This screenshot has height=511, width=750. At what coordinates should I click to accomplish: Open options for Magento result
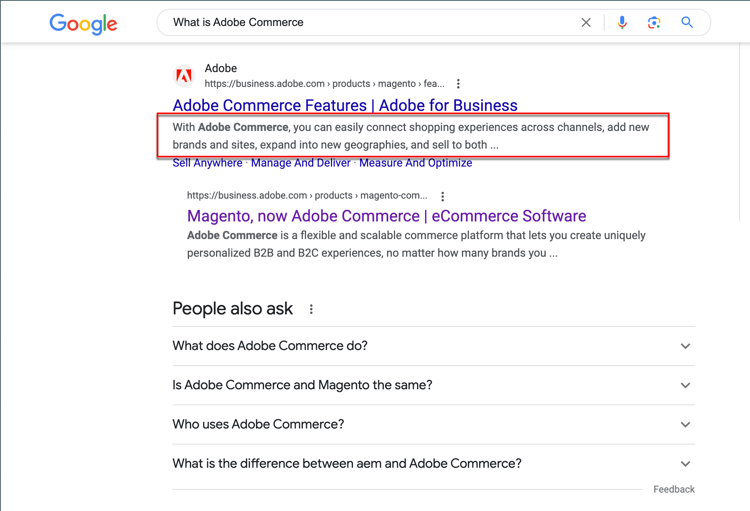(x=443, y=196)
